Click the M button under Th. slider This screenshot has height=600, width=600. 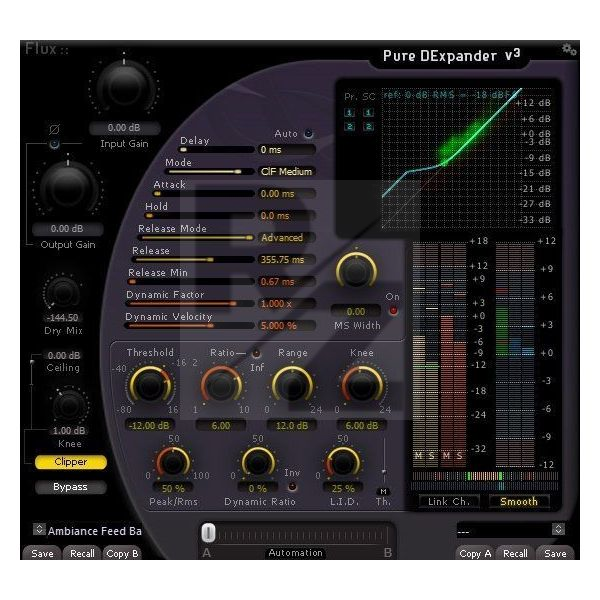coord(383,491)
